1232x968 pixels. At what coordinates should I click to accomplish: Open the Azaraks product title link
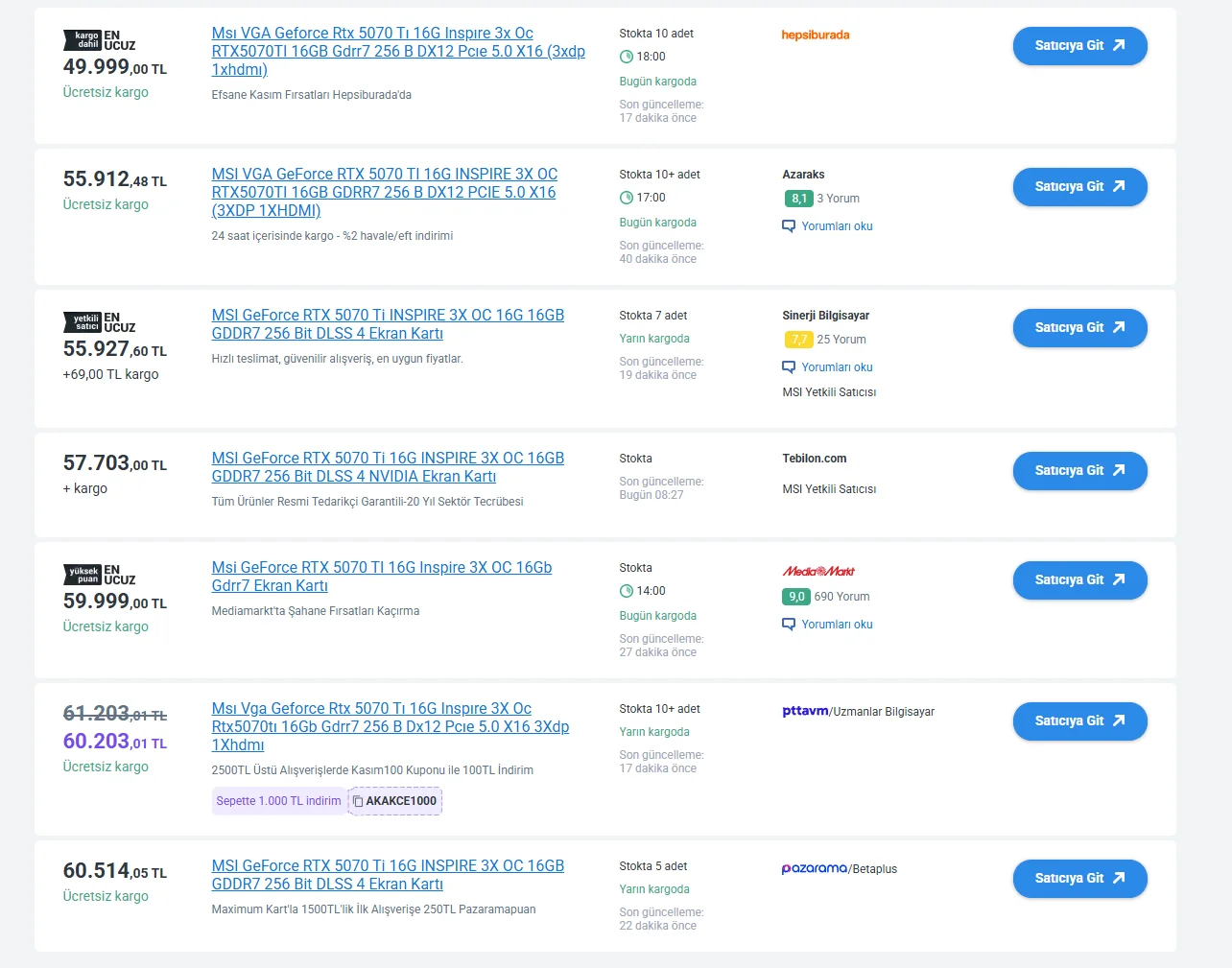[385, 193]
